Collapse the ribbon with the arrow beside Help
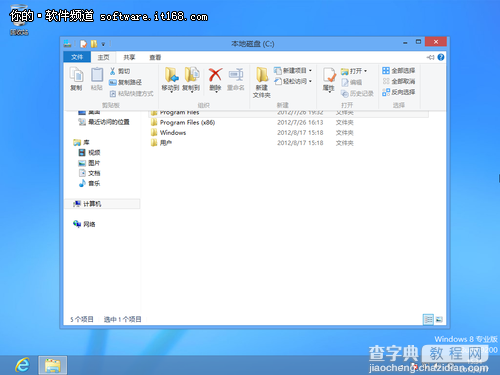The image size is (500, 375). 430,57
